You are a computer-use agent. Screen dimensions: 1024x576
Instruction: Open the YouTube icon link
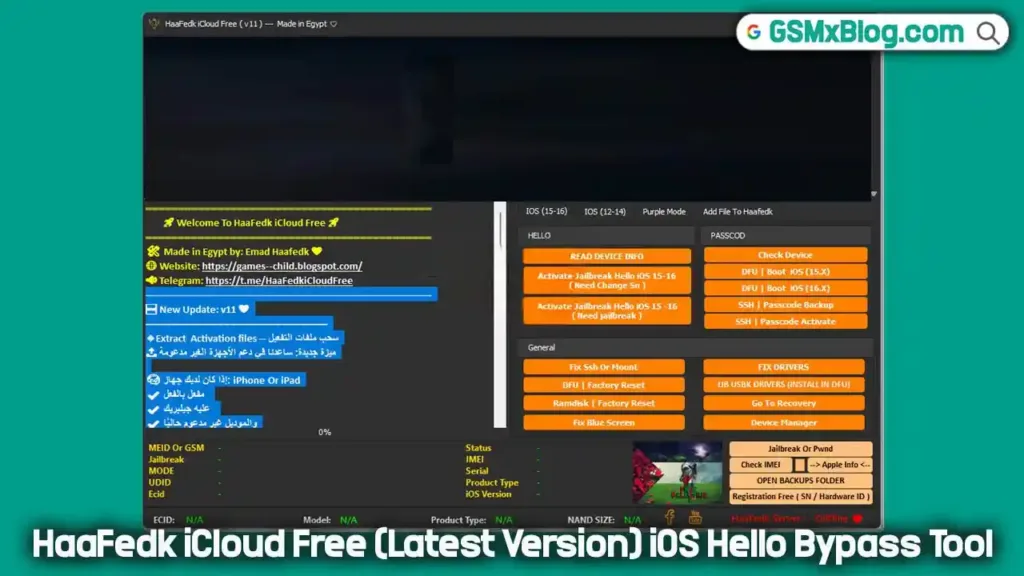tap(695, 517)
